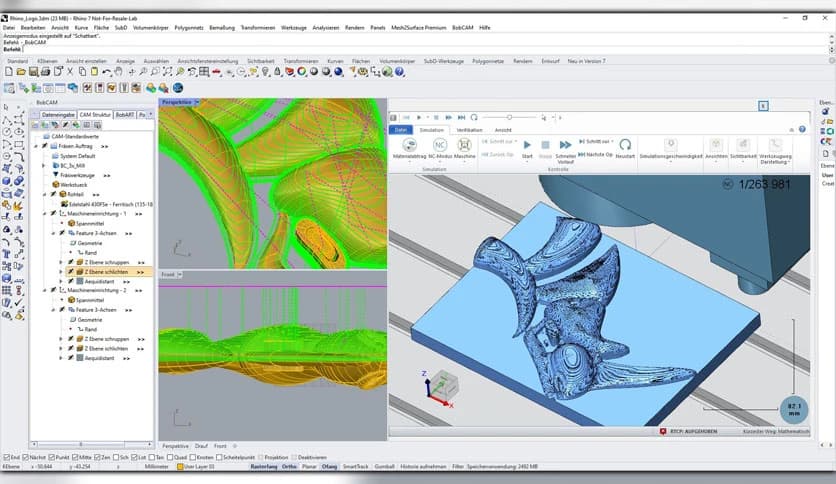Toggle Gumball in the status bar
The height and width of the screenshot is (484, 836).
click(384, 466)
